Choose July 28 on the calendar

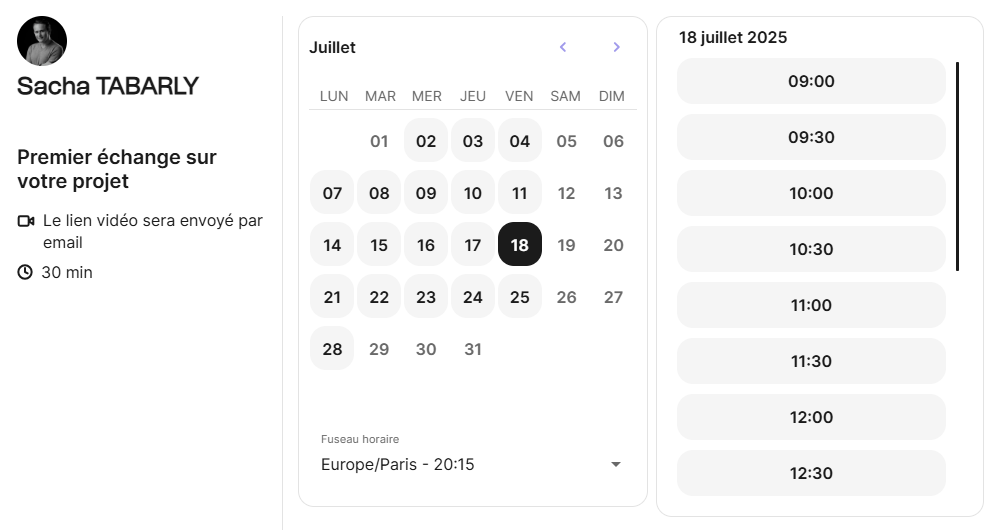pos(332,349)
